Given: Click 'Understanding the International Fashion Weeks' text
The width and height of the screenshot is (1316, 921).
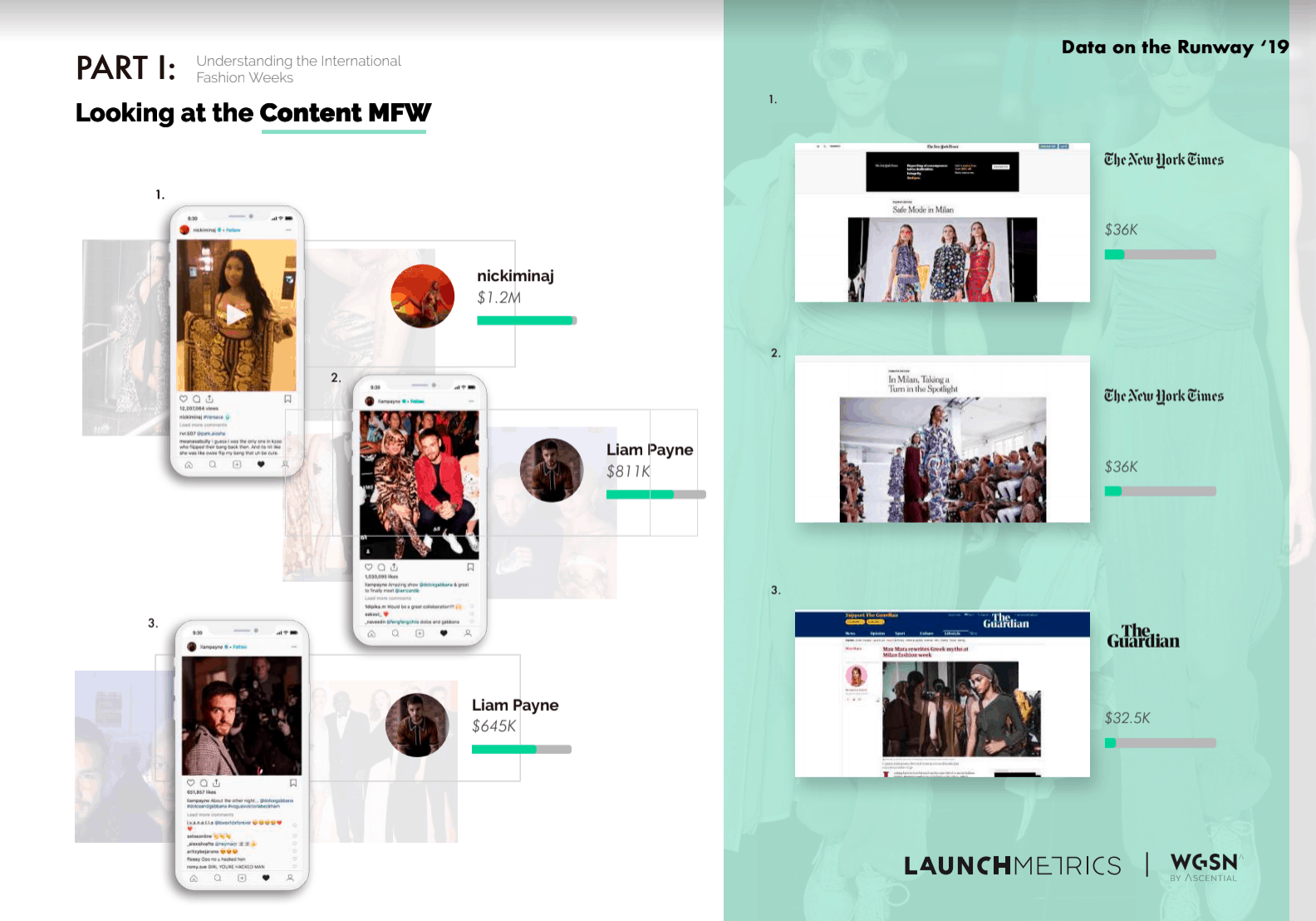Looking at the screenshot, I should [298, 69].
